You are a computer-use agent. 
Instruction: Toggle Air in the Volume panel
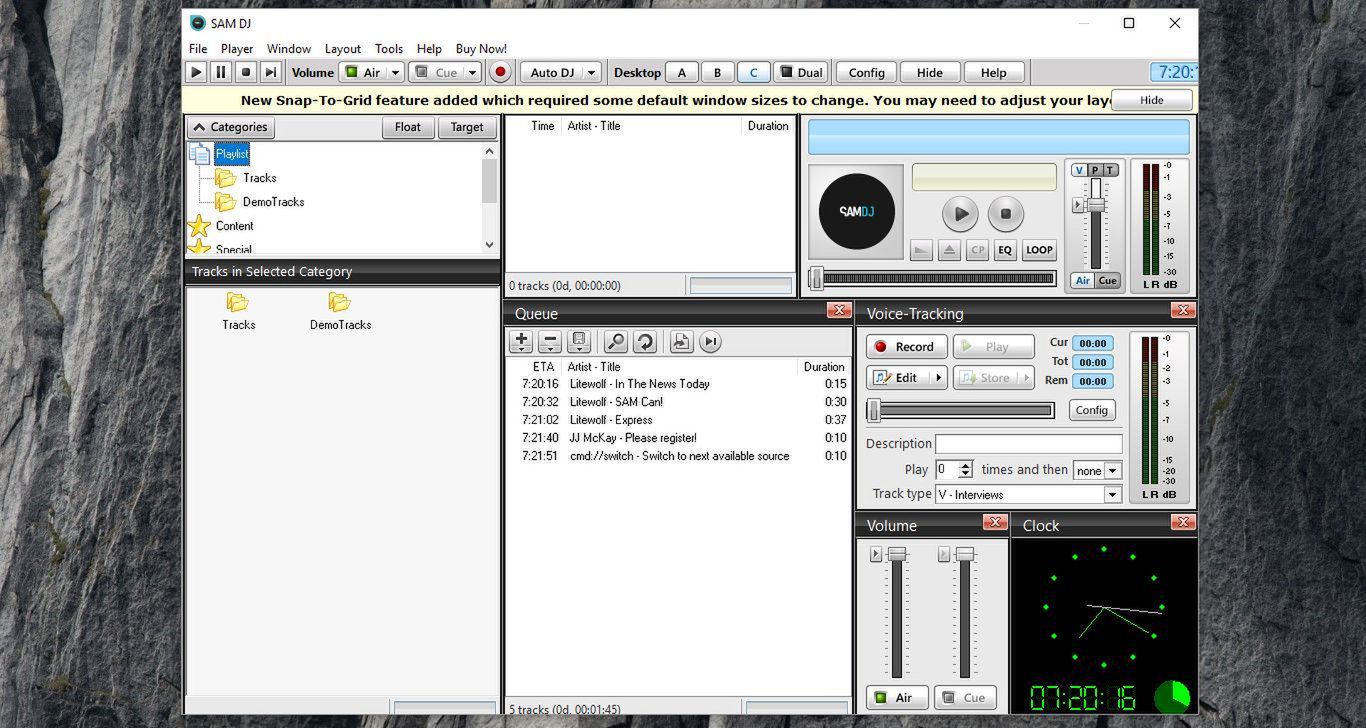[896, 698]
